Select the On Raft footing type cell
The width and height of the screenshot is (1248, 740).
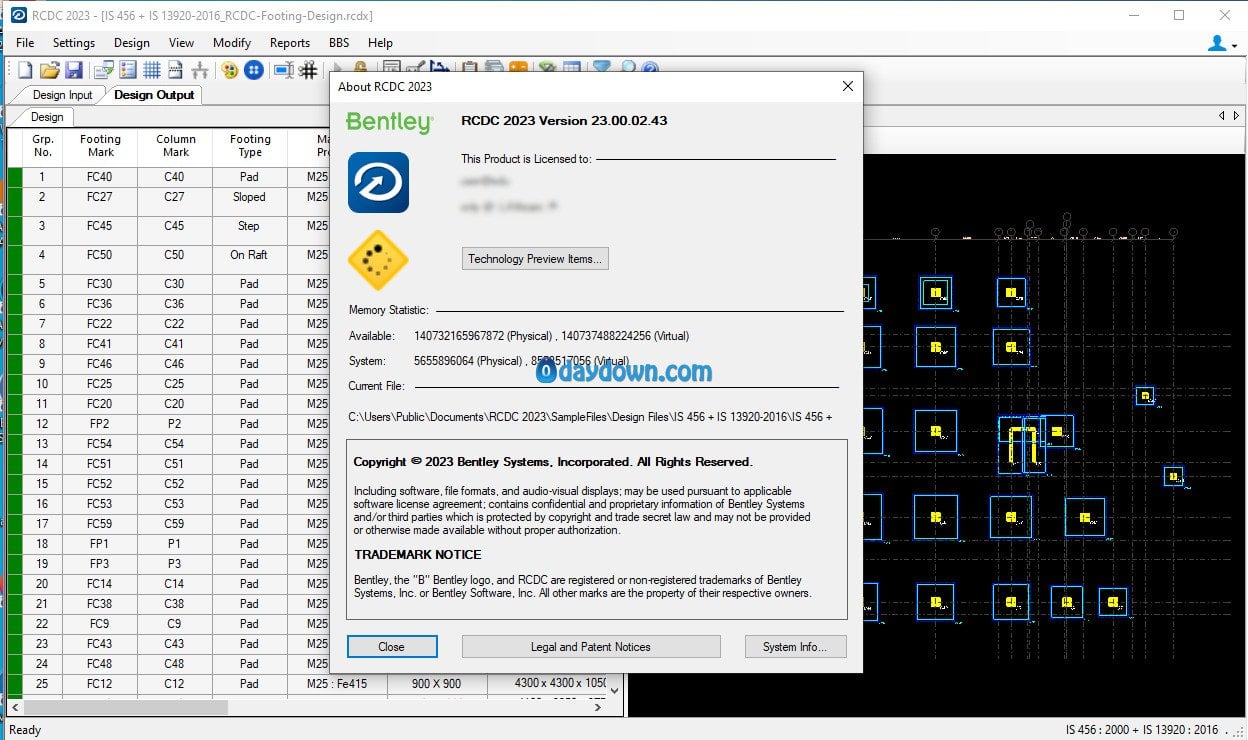[249, 255]
